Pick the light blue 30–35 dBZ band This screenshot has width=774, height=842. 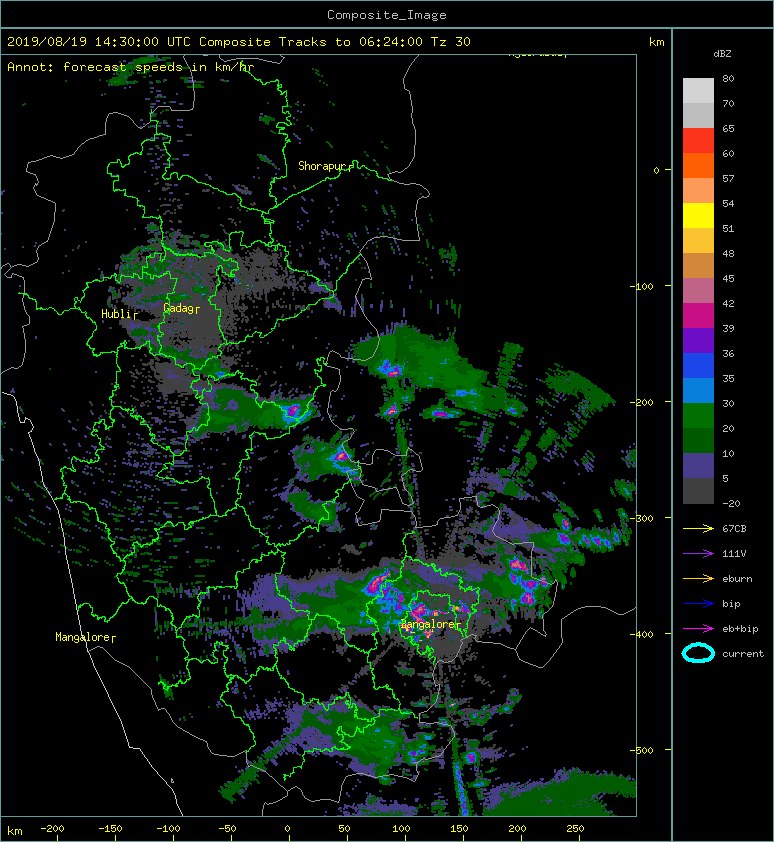[698, 390]
